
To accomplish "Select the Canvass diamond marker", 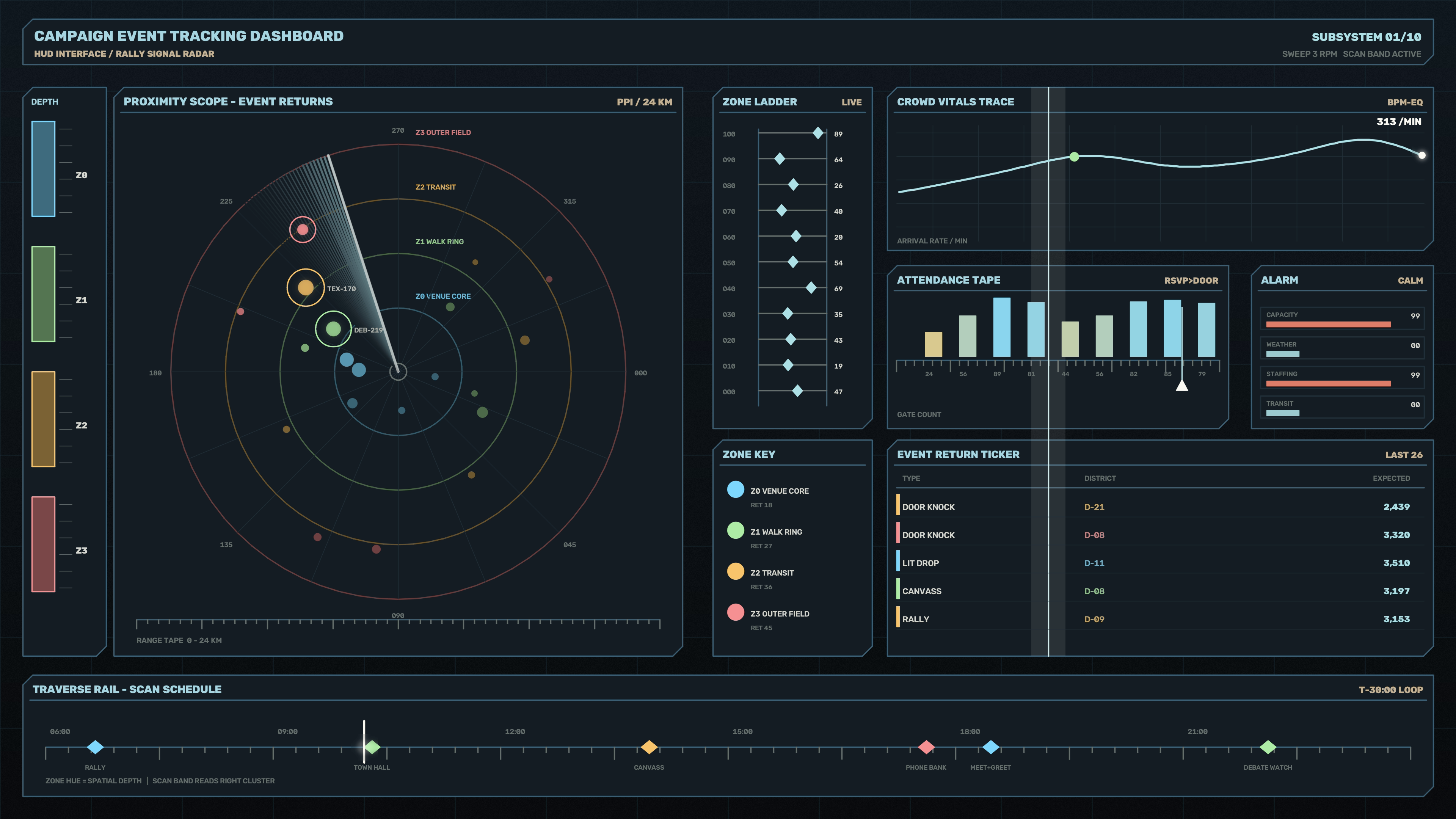I will [649, 747].
